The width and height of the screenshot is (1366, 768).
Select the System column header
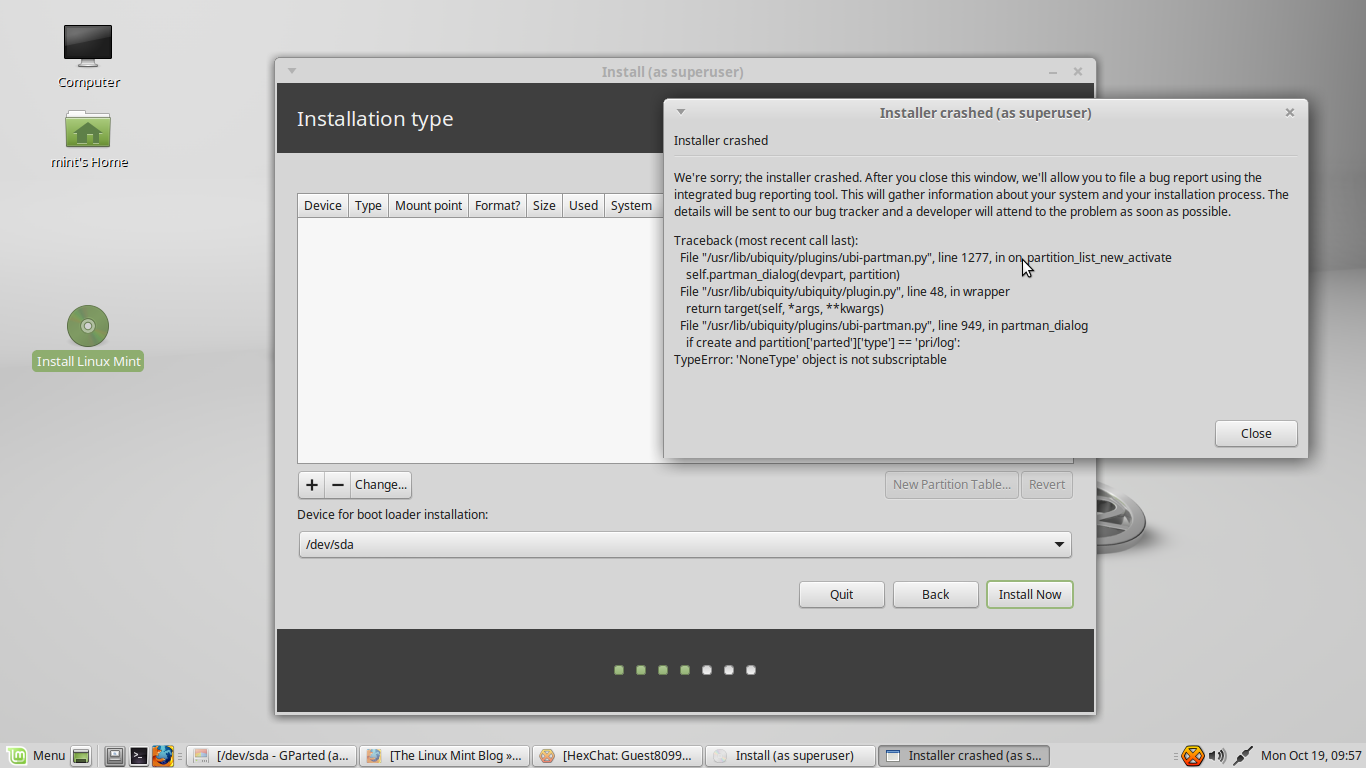click(x=631, y=205)
